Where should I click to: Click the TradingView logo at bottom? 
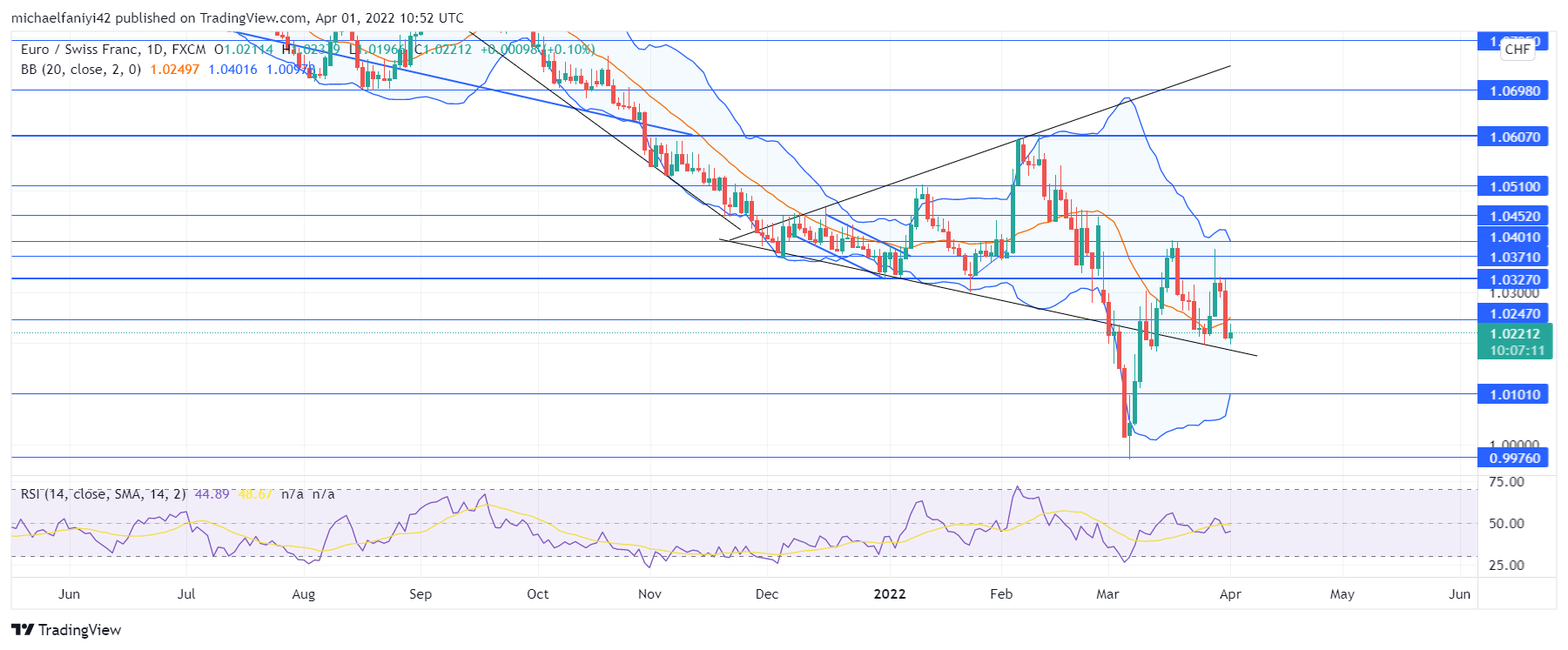click(x=66, y=630)
